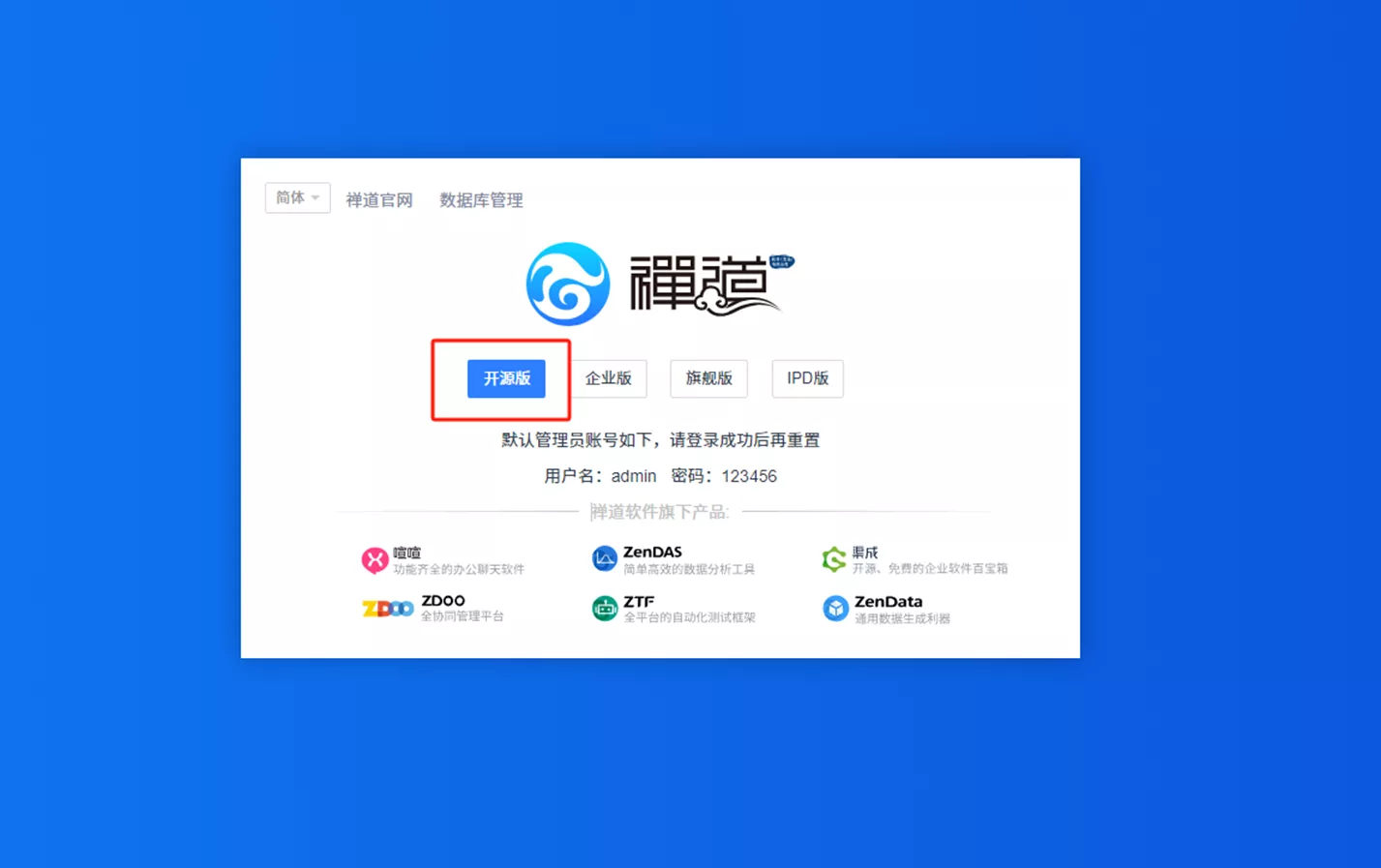Launch the 旗舰版 edition

708,378
